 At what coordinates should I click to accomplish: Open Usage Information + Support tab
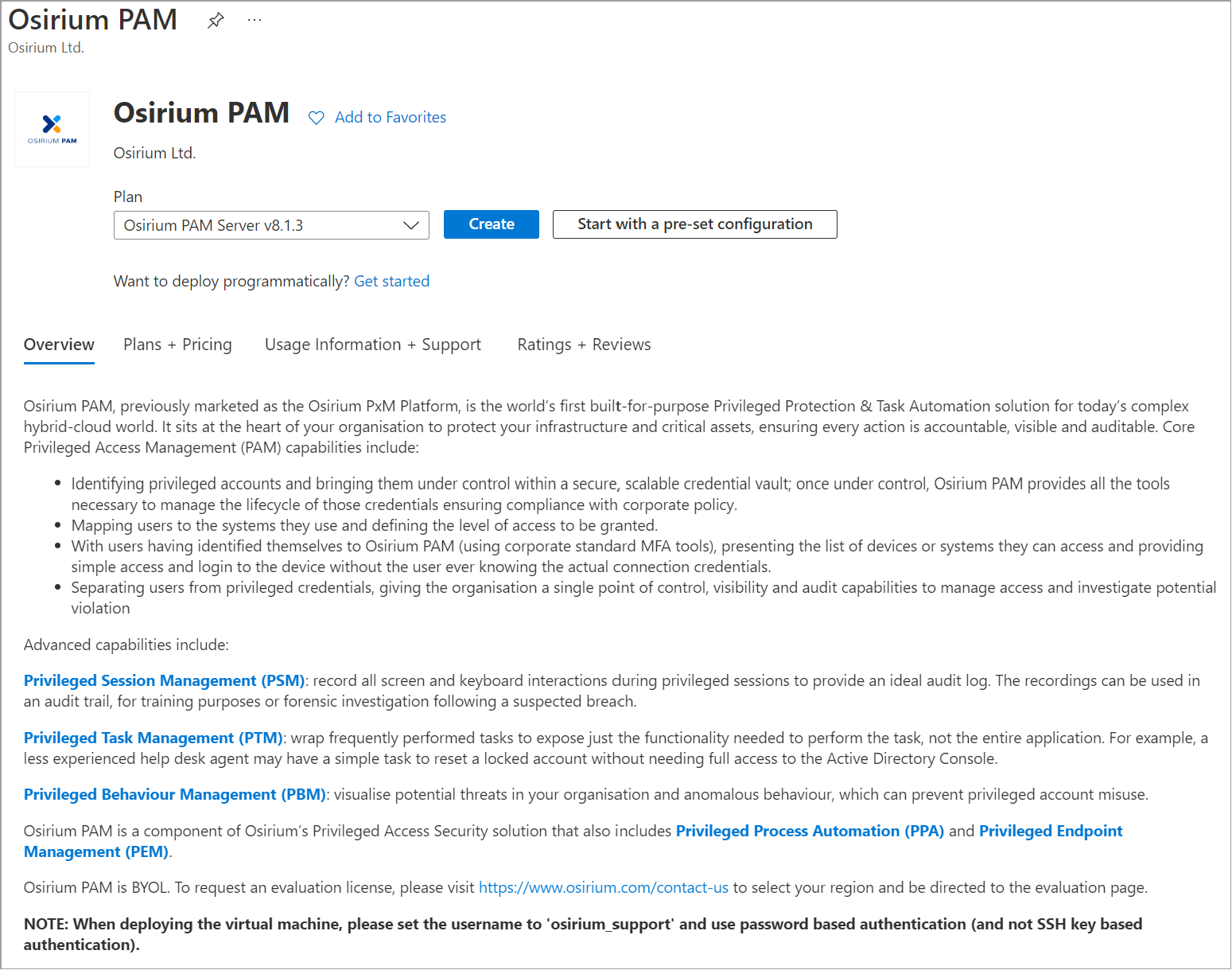click(372, 345)
